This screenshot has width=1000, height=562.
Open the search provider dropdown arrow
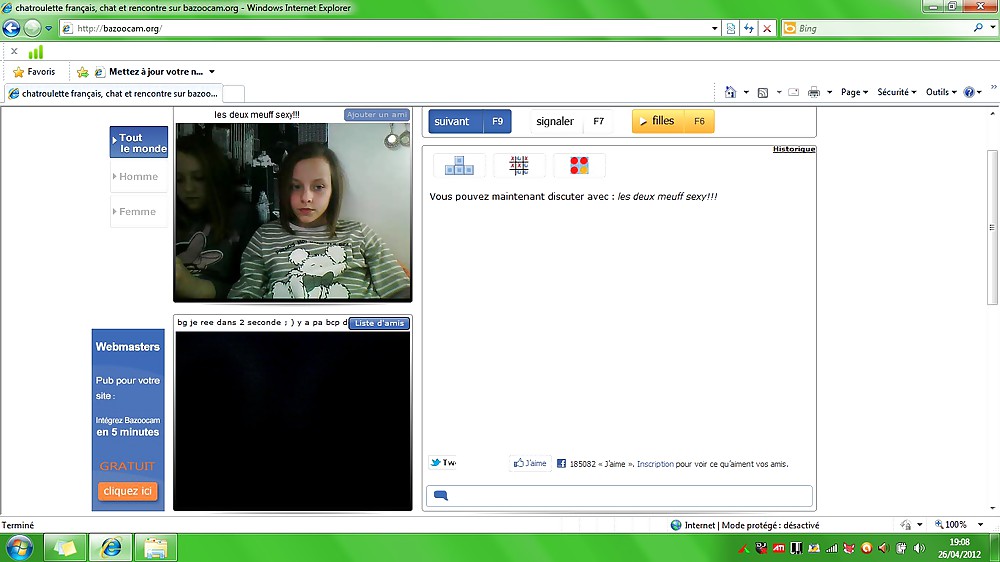tap(992, 28)
